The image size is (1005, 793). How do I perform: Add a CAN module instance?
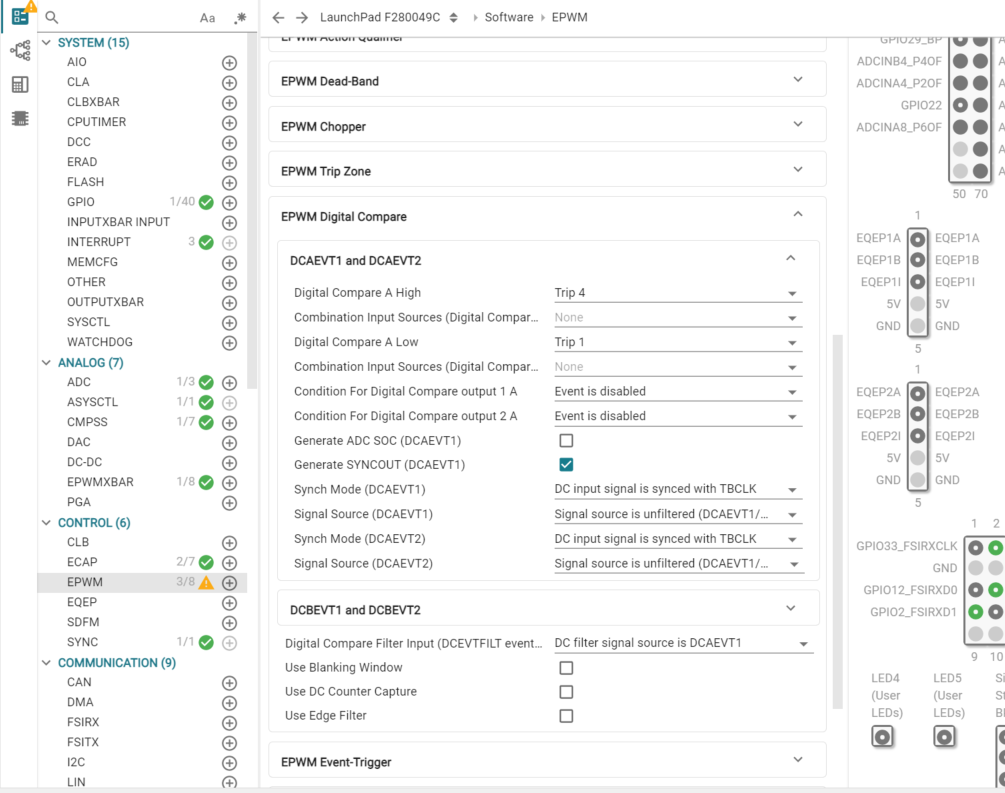[x=229, y=682]
